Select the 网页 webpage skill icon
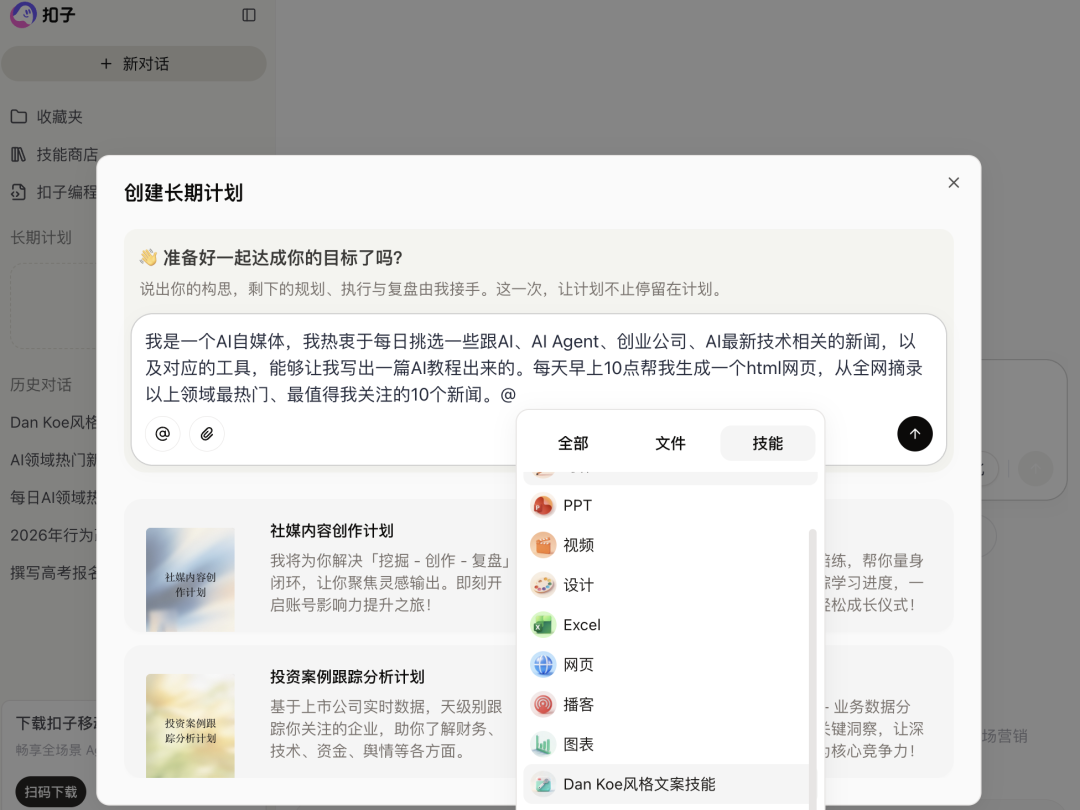 (x=541, y=664)
